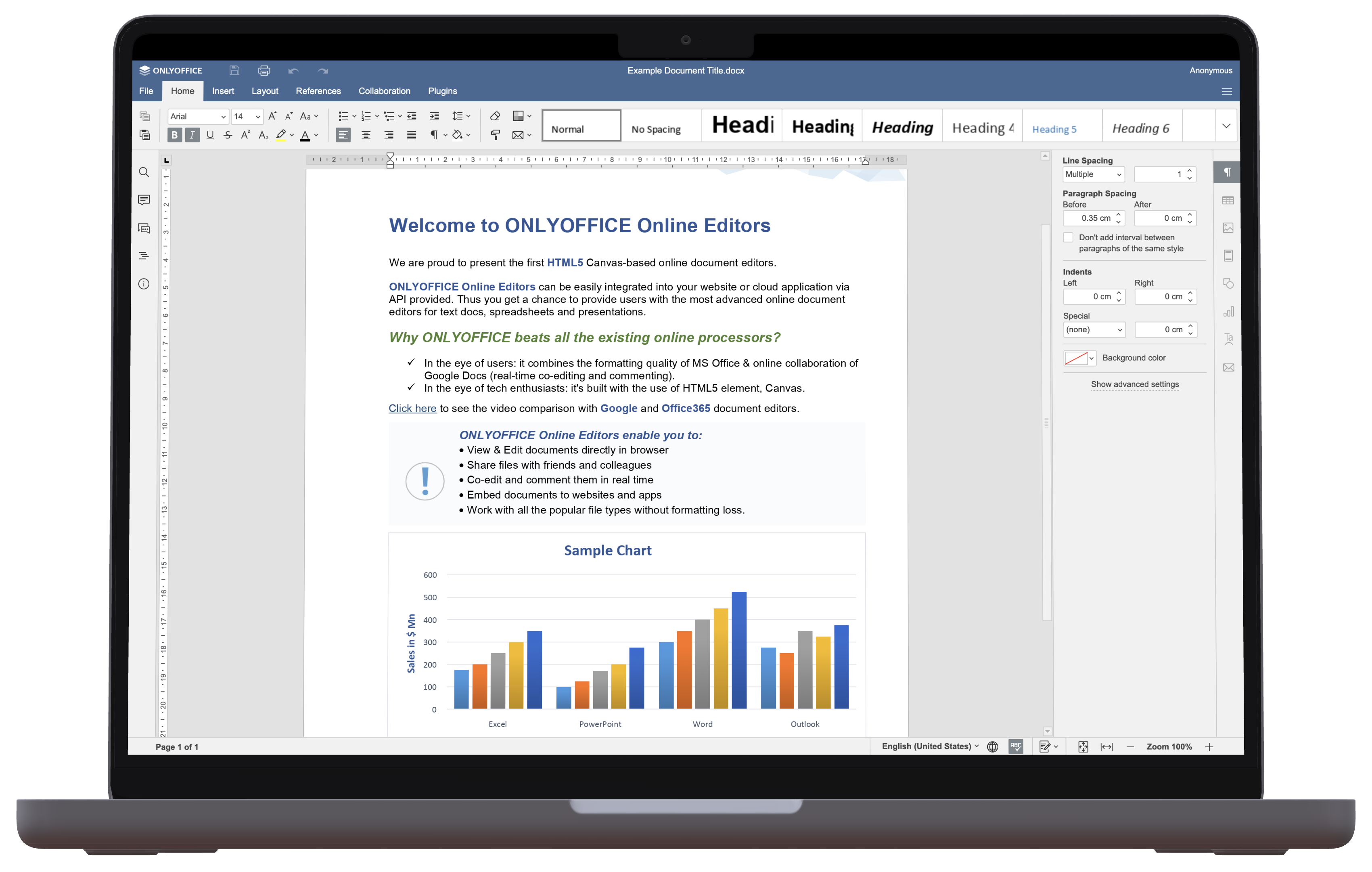Switch to the Layout tab

(x=265, y=90)
